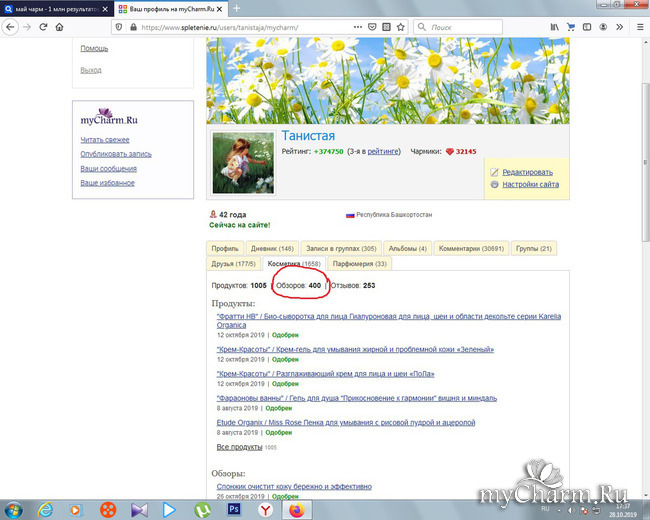Click Опубликовать запись in sidebar
This screenshot has width=650, height=520.
tap(115, 154)
